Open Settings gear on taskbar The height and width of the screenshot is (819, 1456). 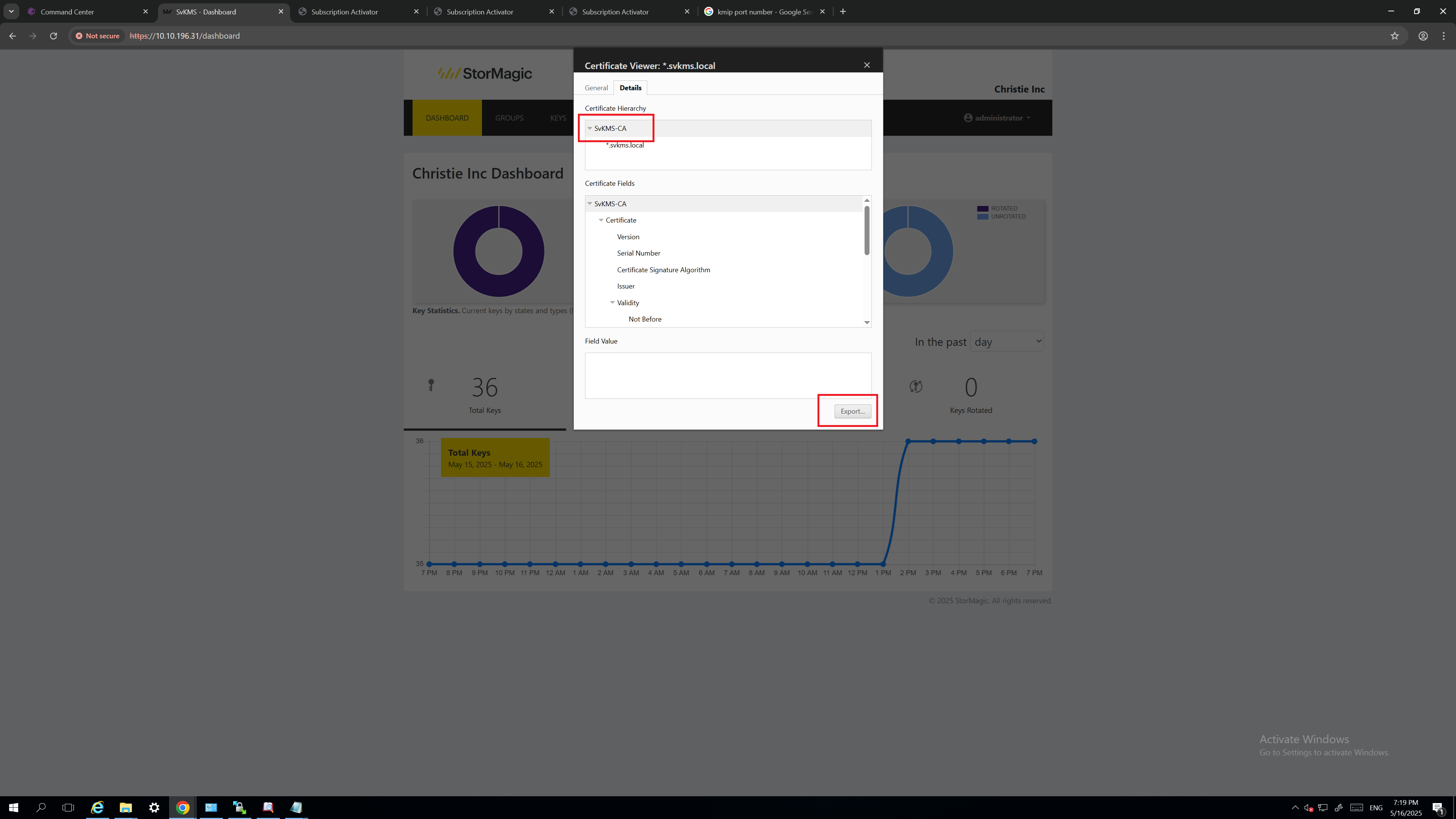coord(154,807)
